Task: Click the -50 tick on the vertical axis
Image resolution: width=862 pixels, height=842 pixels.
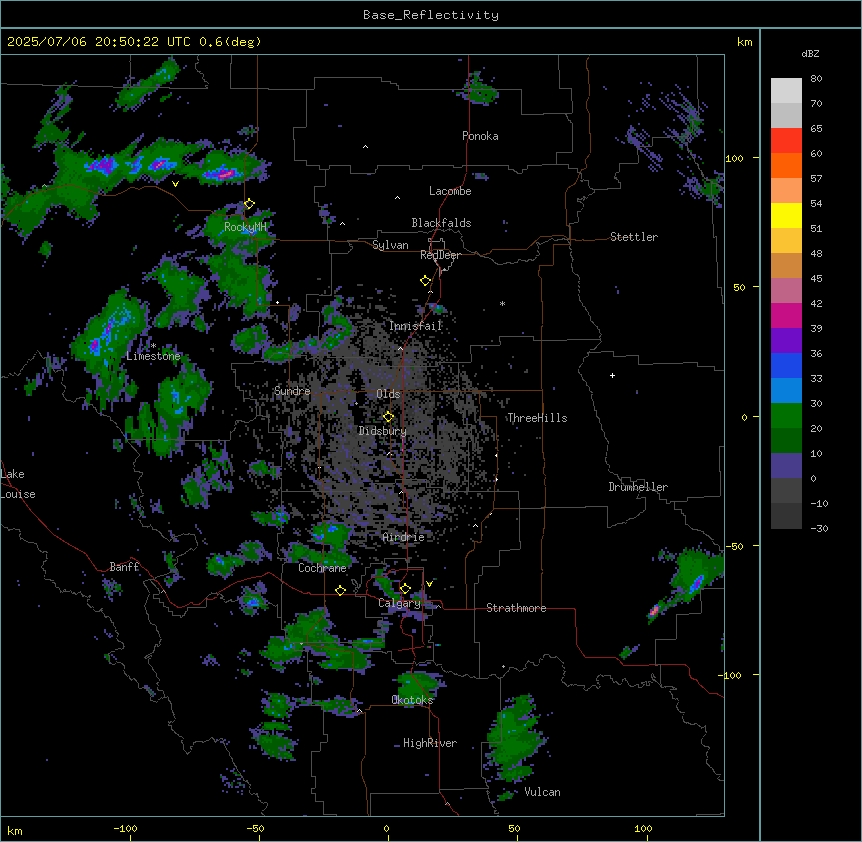Action: (734, 546)
